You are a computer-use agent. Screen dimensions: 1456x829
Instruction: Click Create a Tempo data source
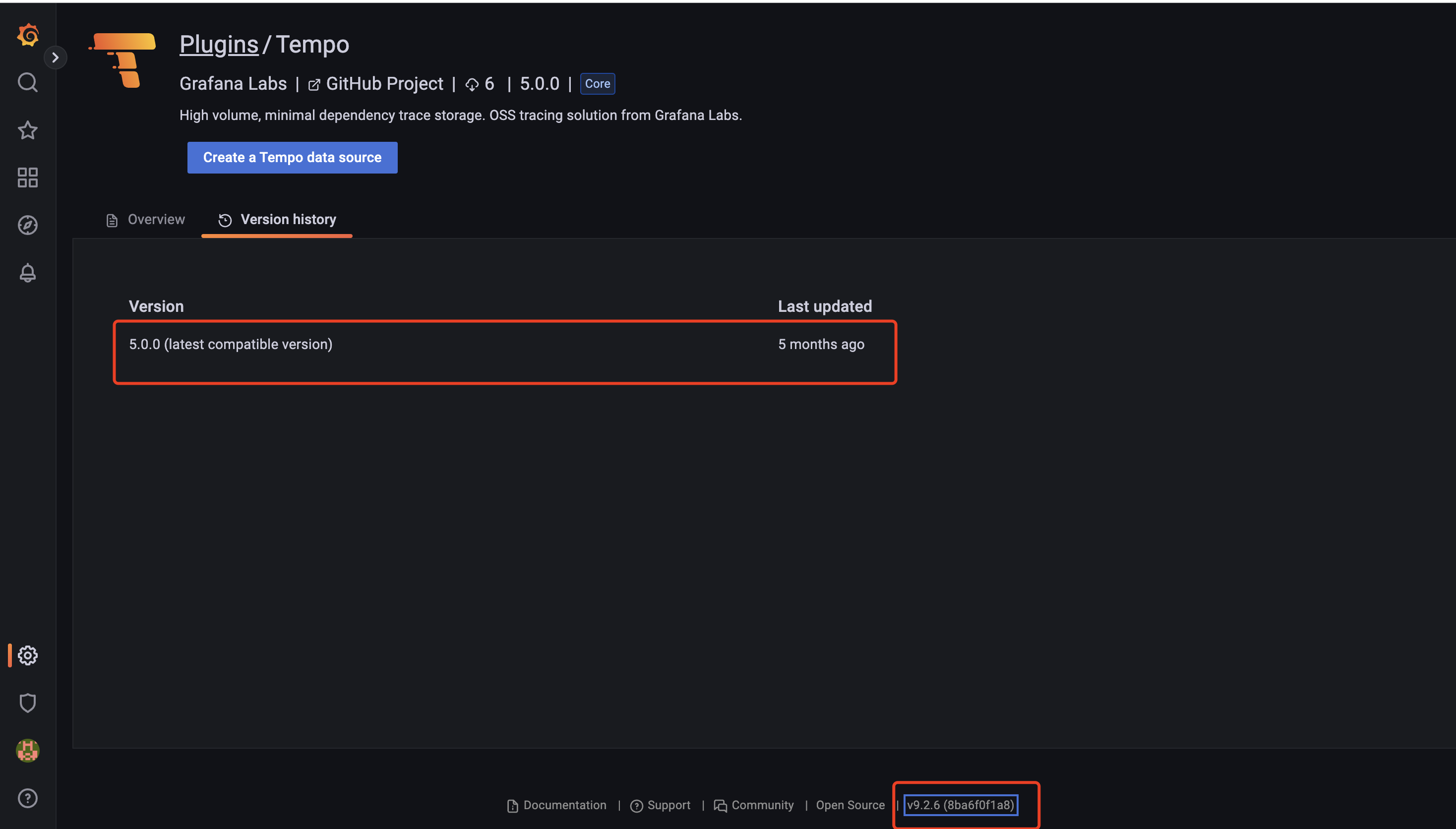292,157
